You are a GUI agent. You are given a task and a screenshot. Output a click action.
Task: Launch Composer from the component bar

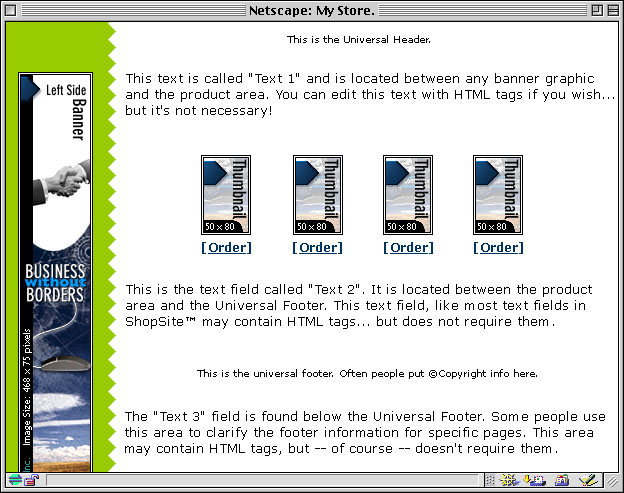coord(589,481)
